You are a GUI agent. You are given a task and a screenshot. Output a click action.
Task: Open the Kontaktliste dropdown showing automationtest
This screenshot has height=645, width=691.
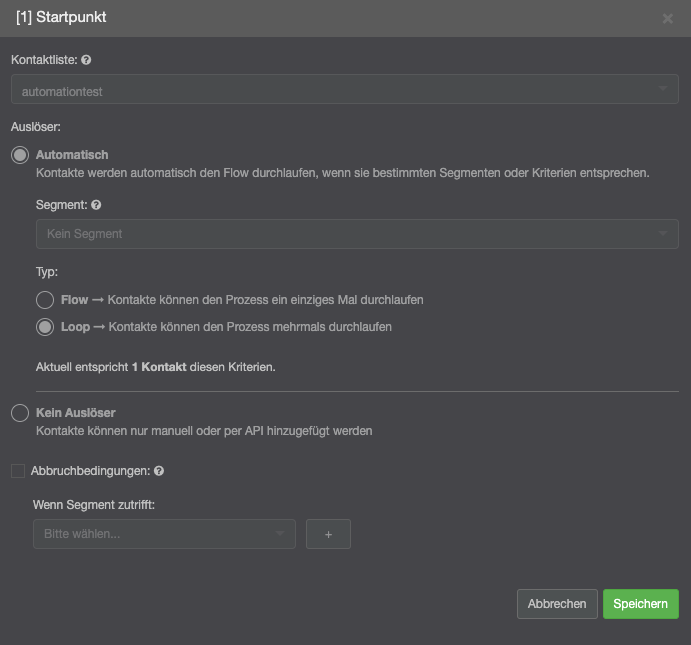click(344, 91)
